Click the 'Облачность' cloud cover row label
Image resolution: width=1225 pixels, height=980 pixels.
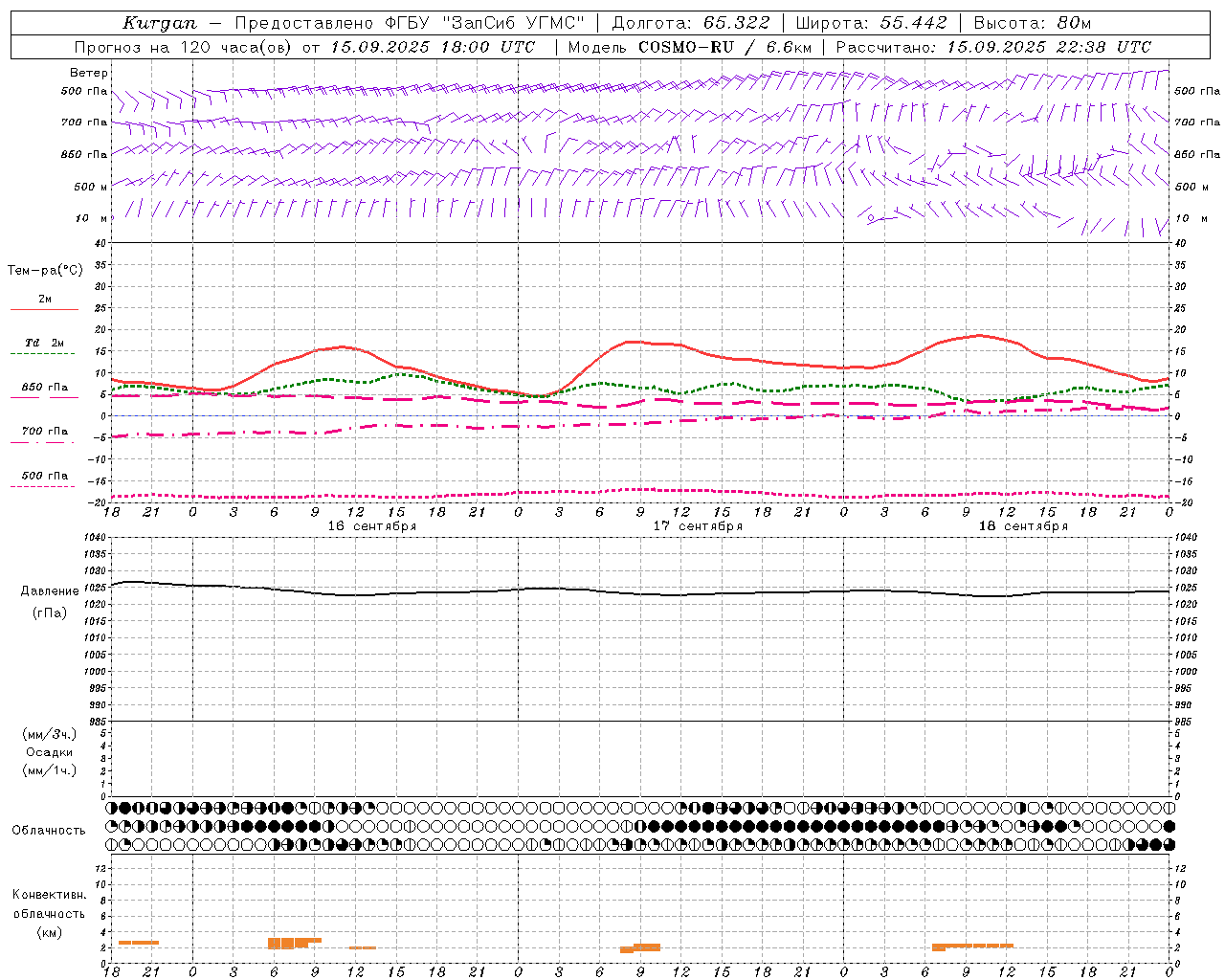pyautogui.click(x=49, y=830)
